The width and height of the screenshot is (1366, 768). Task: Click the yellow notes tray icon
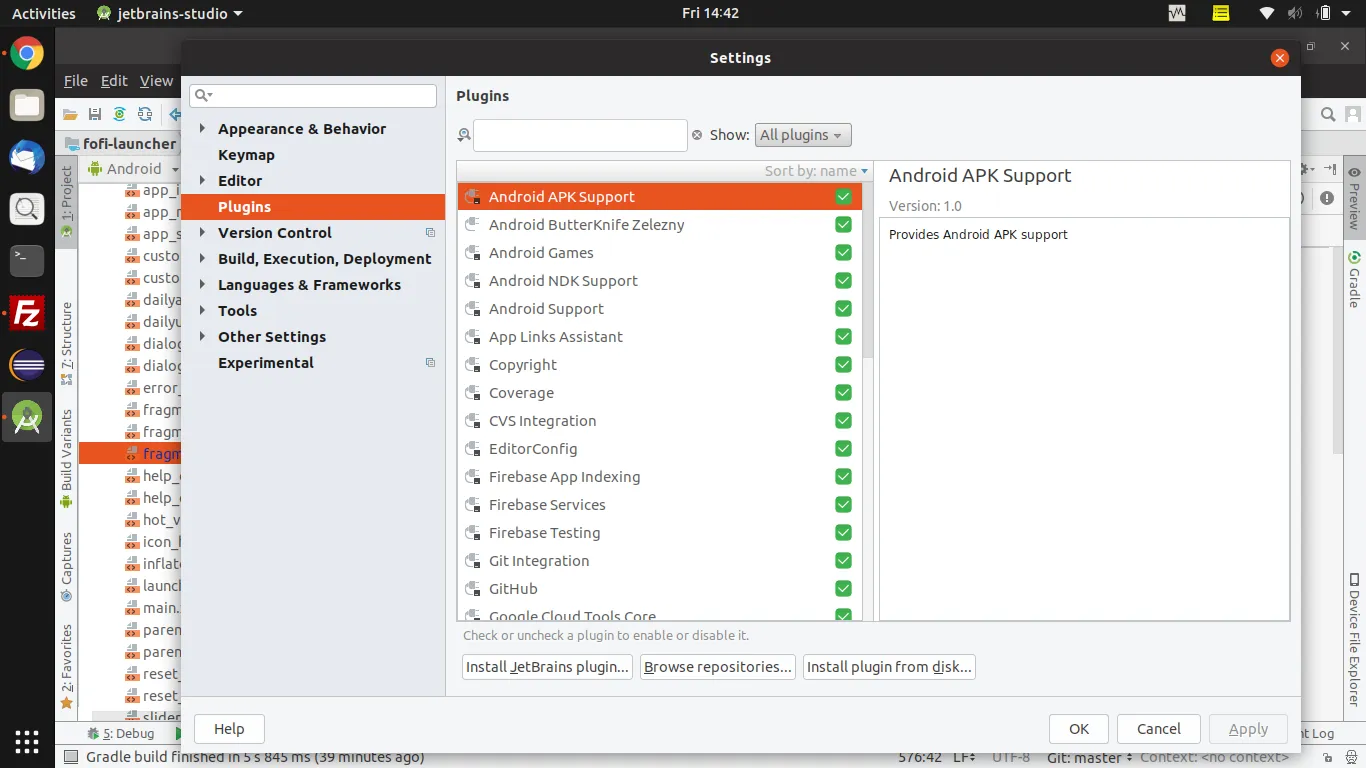click(1221, 13)
